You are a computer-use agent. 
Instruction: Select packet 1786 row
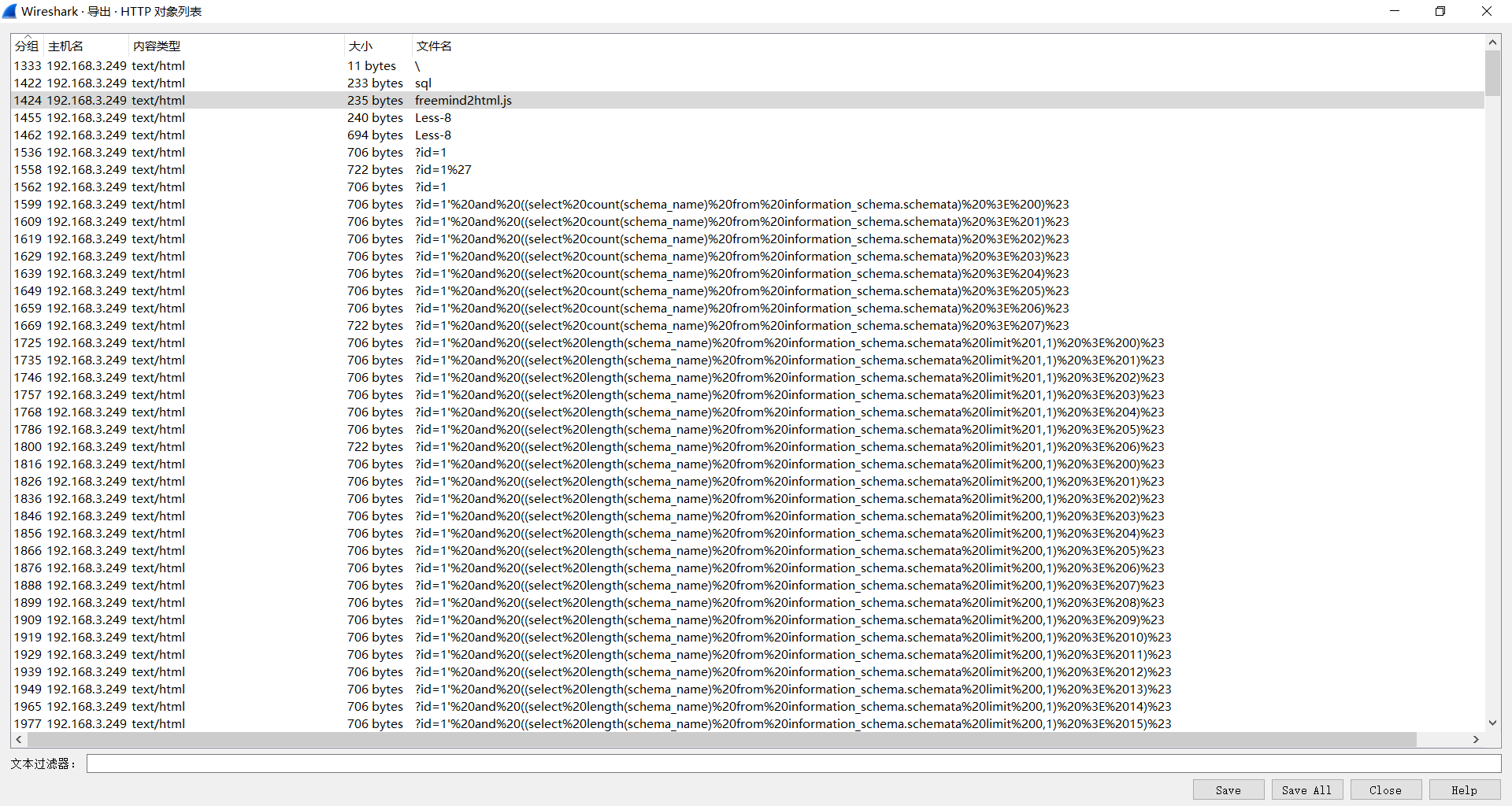click(747, 429)
